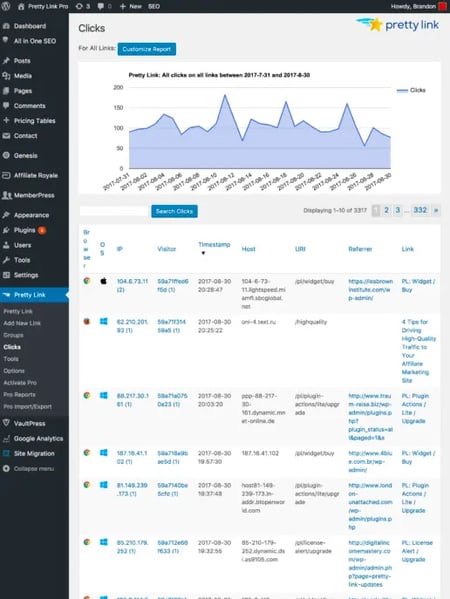The width and height of the screenshot is (450, 599).
Task: Collapse the admin sidebar menu
Action: [28, 469]
